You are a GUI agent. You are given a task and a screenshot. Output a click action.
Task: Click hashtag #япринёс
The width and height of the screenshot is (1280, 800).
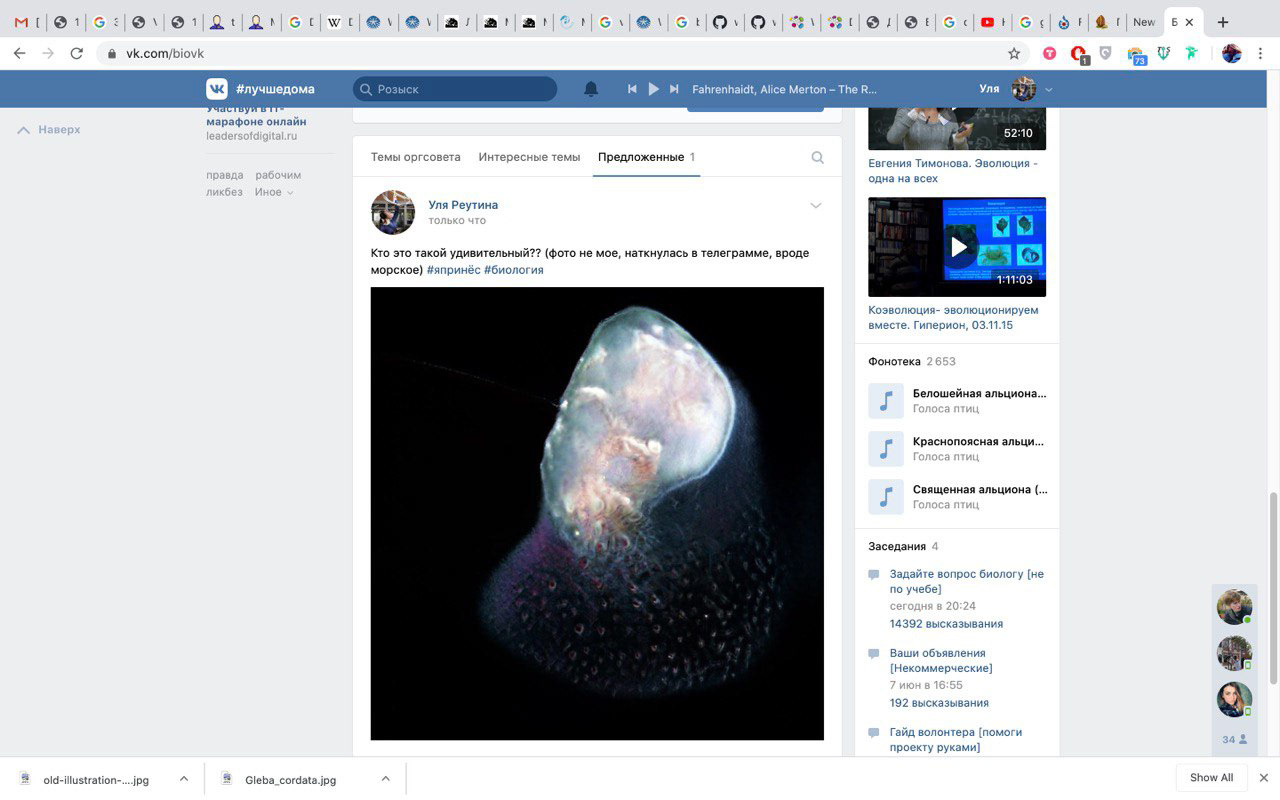coord(452,270)
